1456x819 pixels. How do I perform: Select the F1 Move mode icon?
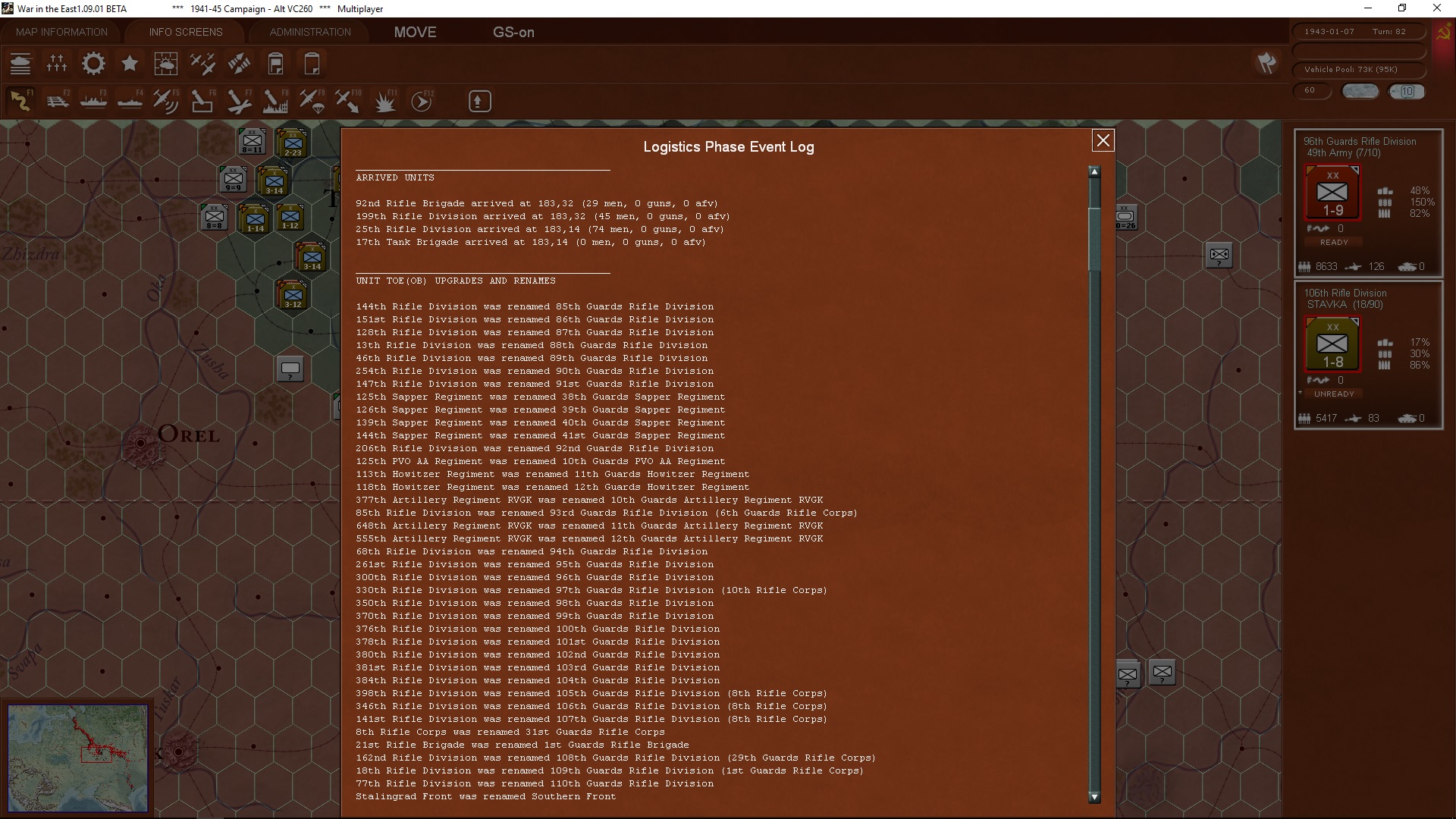click(x=20, y=101)
